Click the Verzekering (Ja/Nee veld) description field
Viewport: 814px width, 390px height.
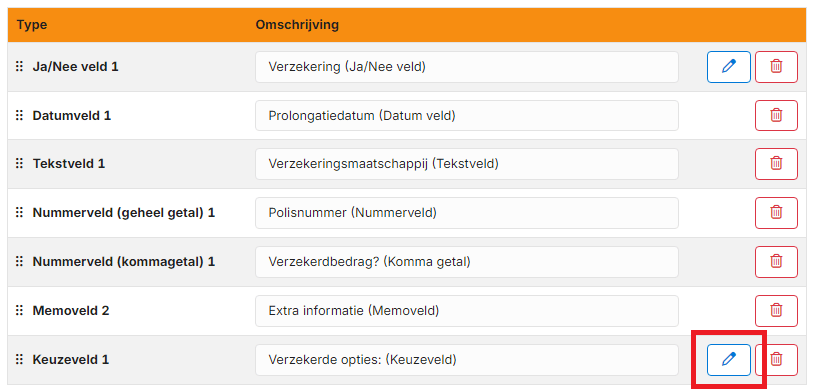pyautogui.click(x=467, y=67)
